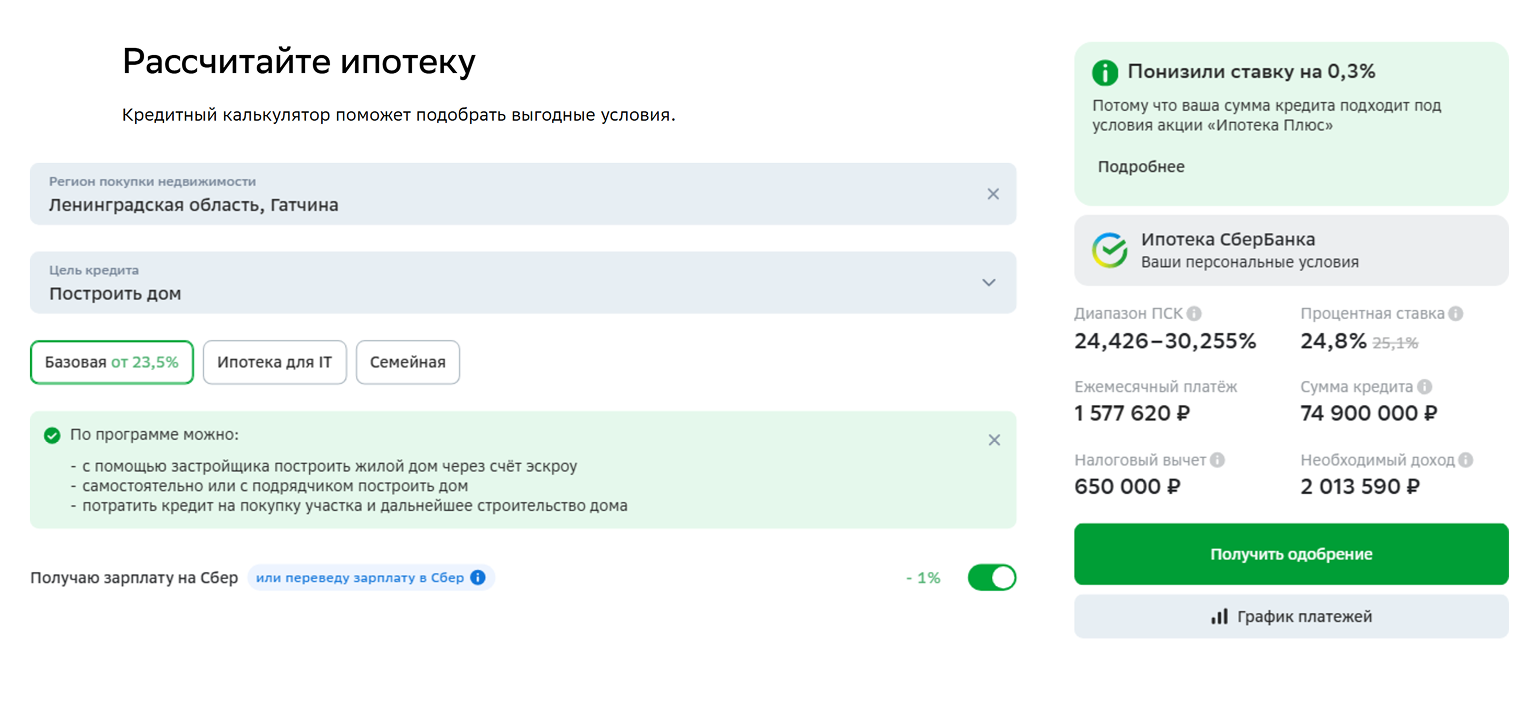Click the info icon beside 'Процентная ставка'
Viewport: 1540px width, 701px height.
1456,313
